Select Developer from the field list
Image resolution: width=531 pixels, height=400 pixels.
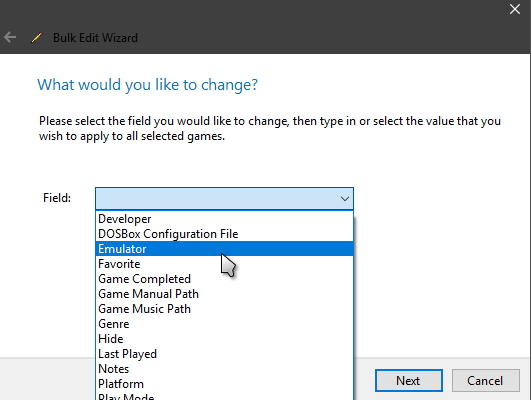224,219
